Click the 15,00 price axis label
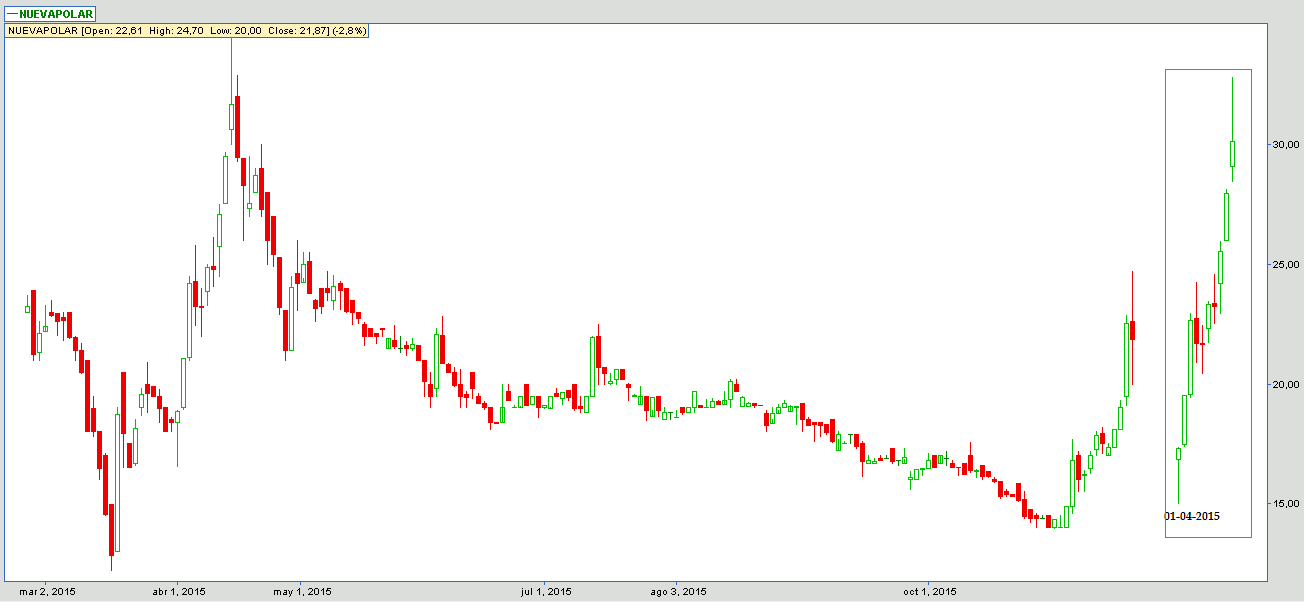 click(x=1284, y=503)
